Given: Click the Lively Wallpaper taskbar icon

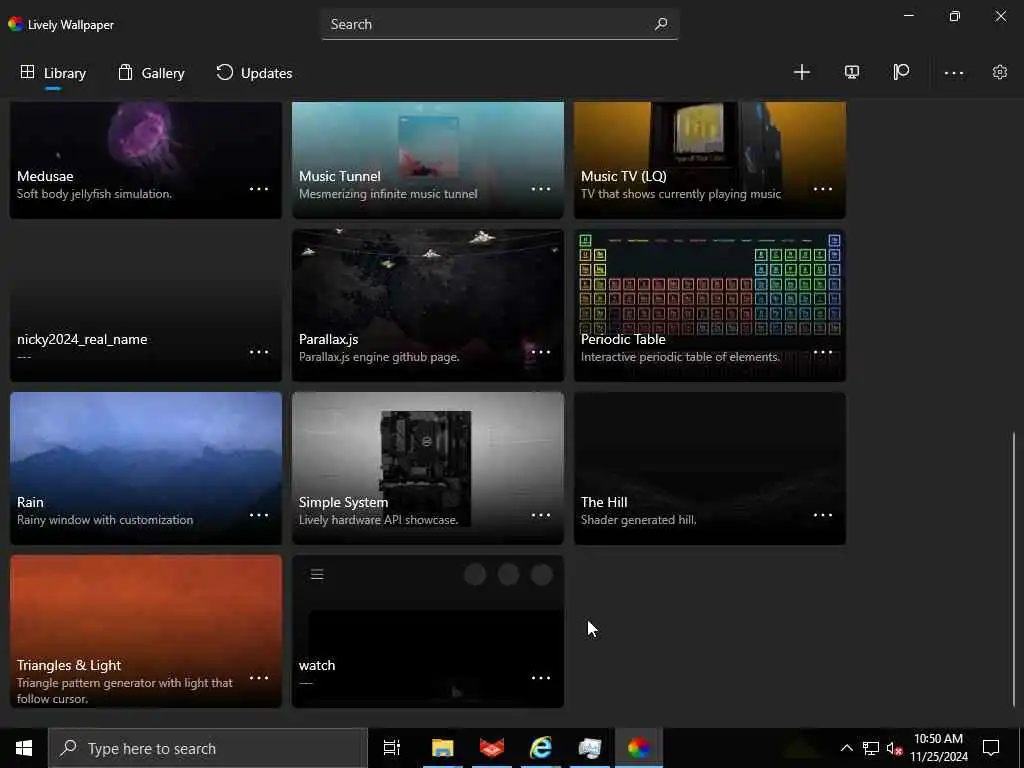Looking at the screenshot, I should click(x=639, y=748).
